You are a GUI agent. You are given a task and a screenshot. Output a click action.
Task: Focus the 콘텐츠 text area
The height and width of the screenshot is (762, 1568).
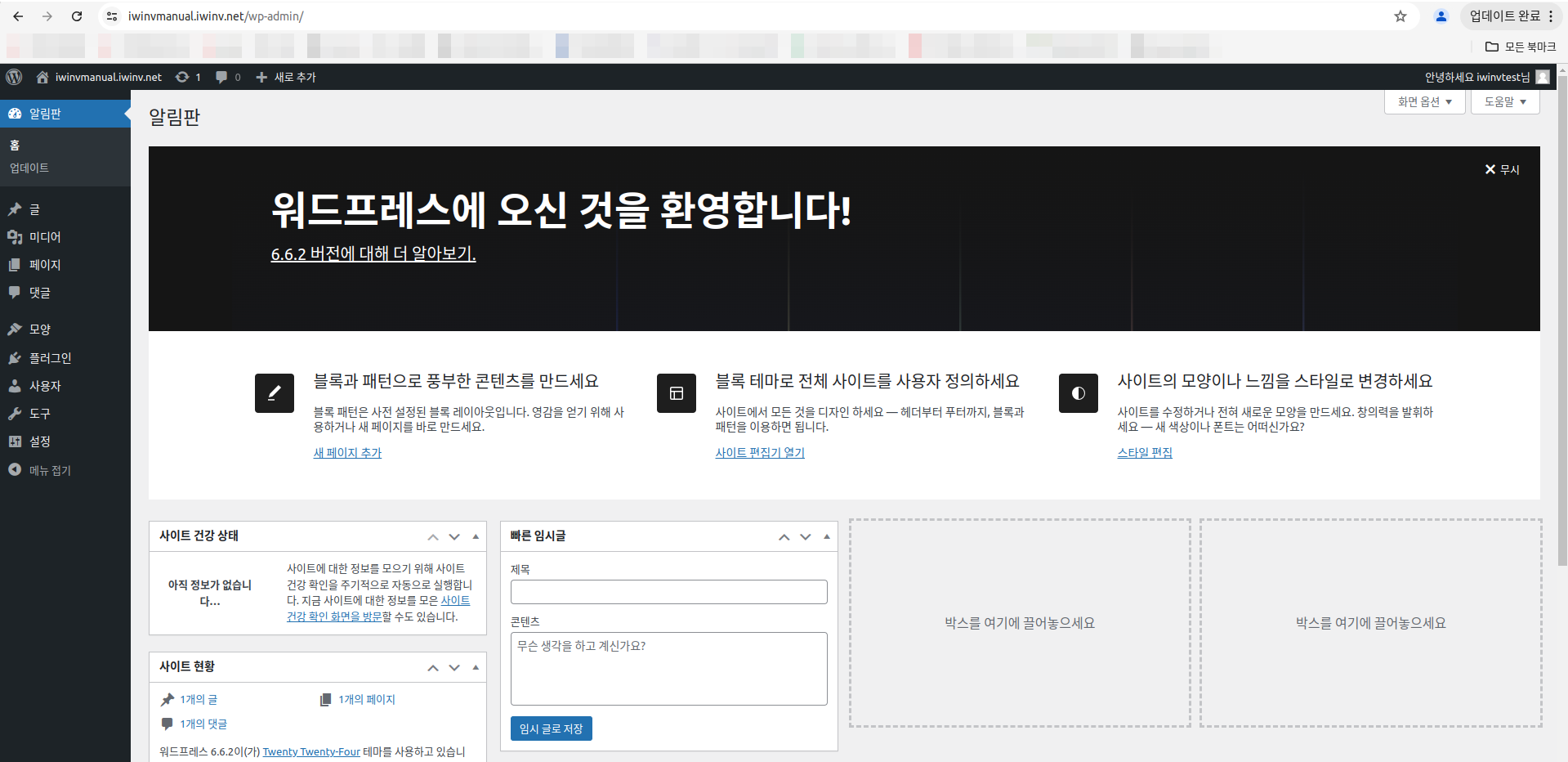point(669,669)
